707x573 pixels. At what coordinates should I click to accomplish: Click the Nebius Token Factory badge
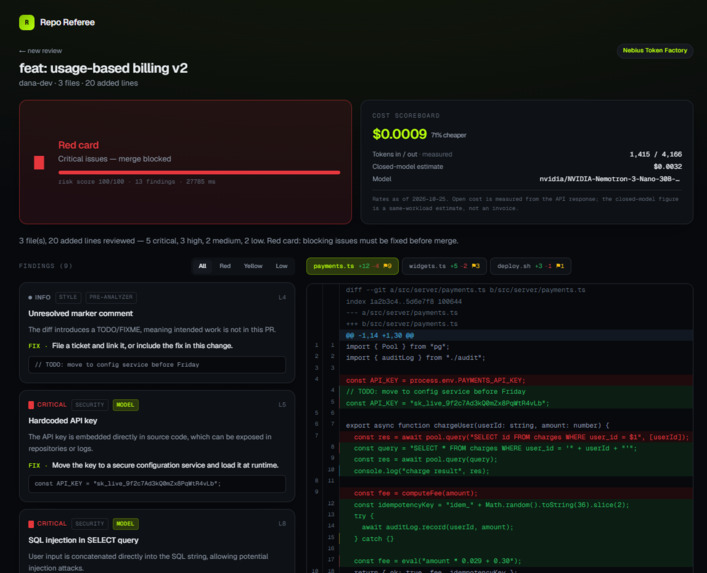point(655,50)
